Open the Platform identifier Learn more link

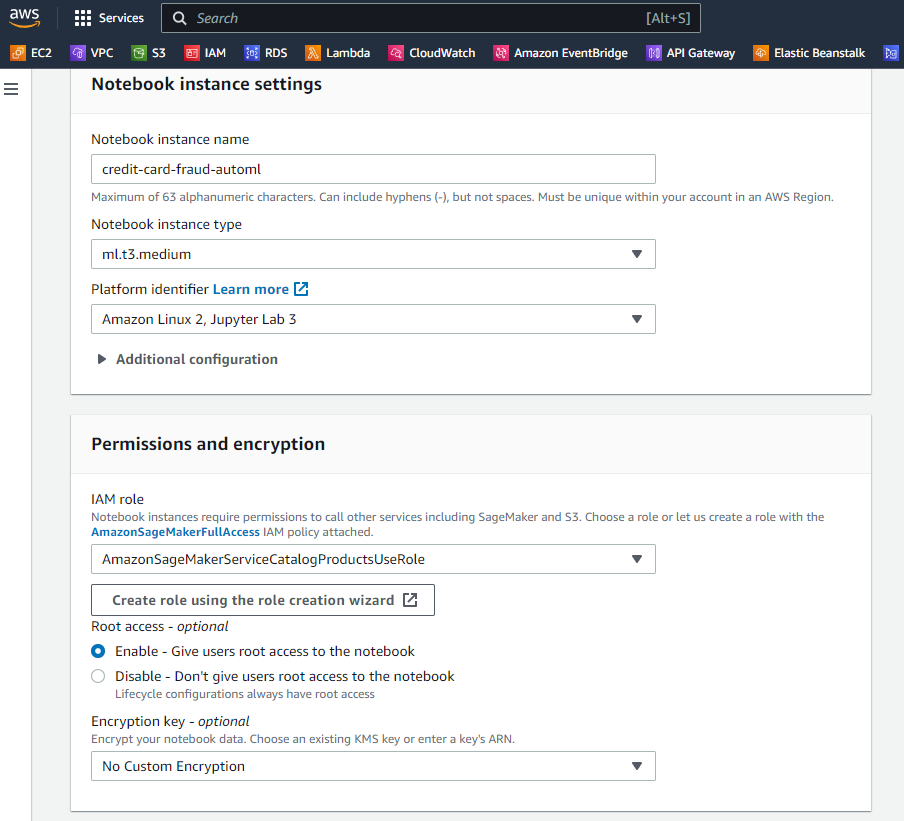click(x=260, y=289)
